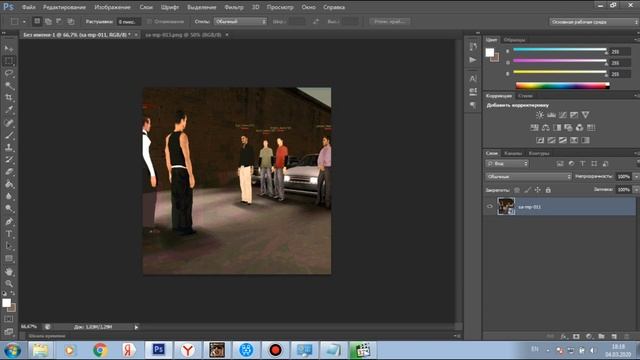The height and width of the screenshot is (360, 640).
Task: Toggle lock image pixels brush icon
Action: click(x=527, y=190)
